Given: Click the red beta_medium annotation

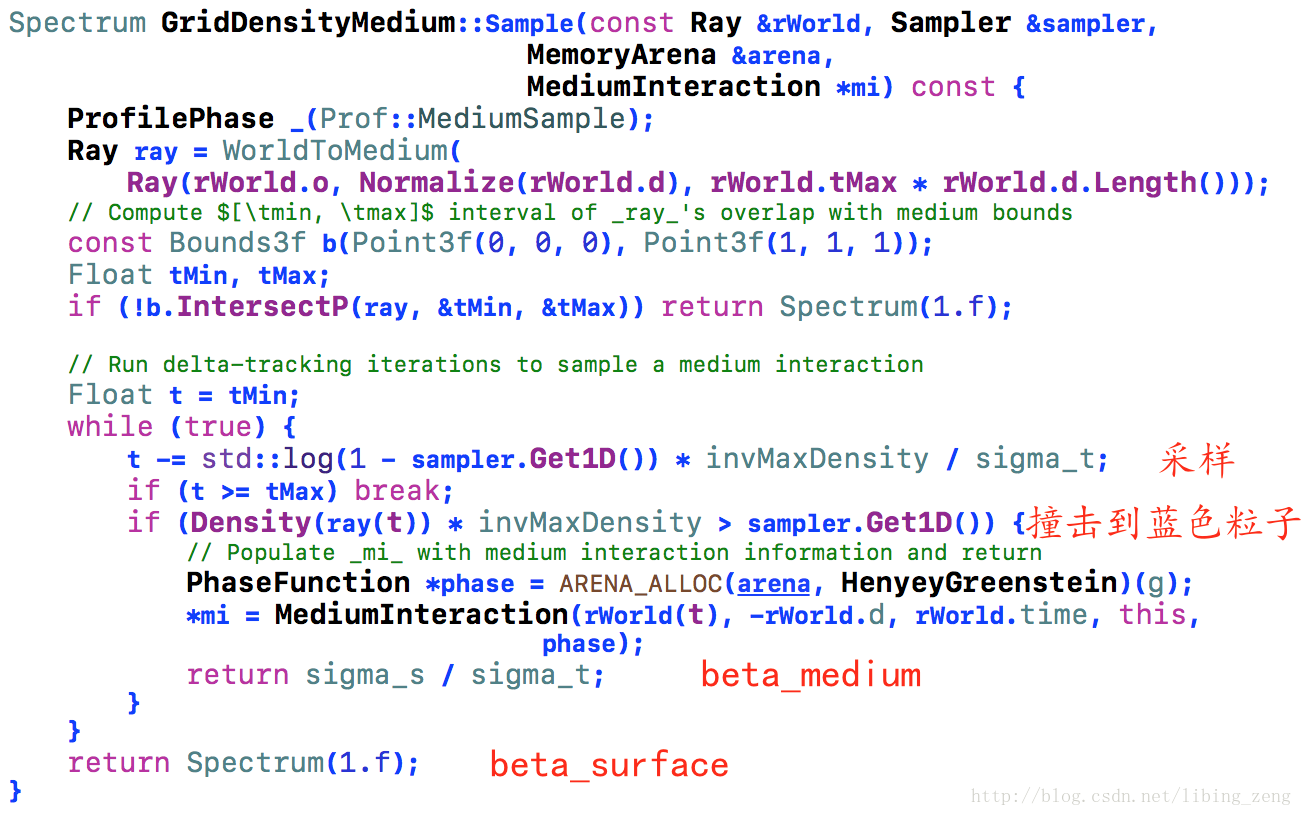Looking at the screenshot, I should (x=810, y=675).
